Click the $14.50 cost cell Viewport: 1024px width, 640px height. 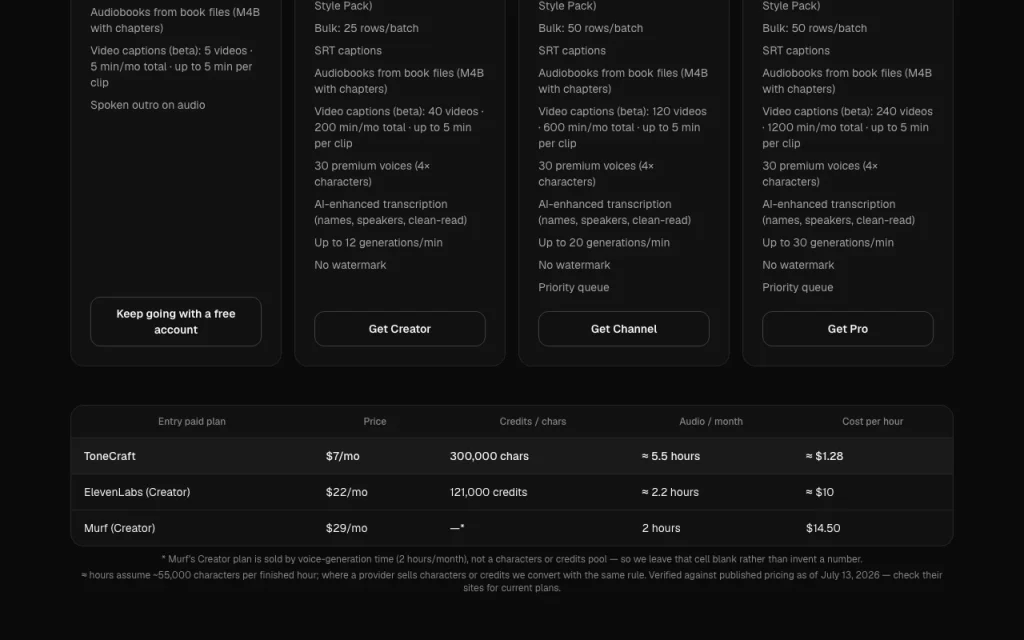(823, 528)
